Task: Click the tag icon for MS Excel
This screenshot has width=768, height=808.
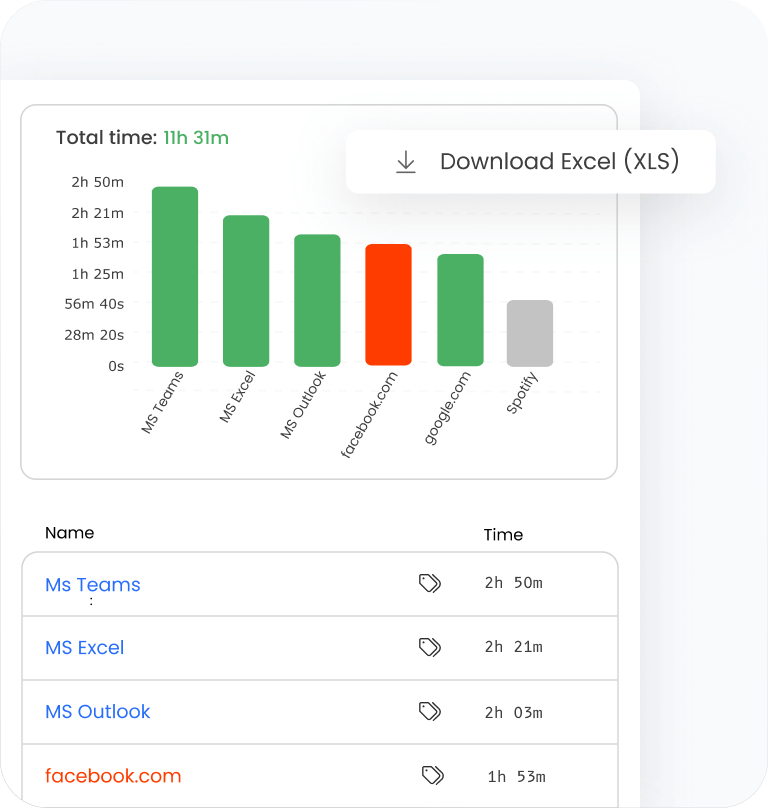Action: point(430,647)
